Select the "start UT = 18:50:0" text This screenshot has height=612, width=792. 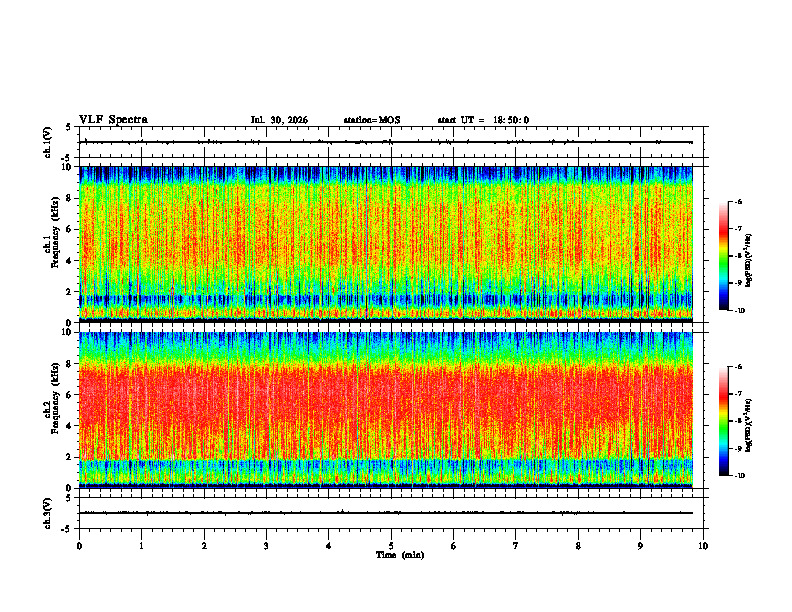[x=483, y=120]
